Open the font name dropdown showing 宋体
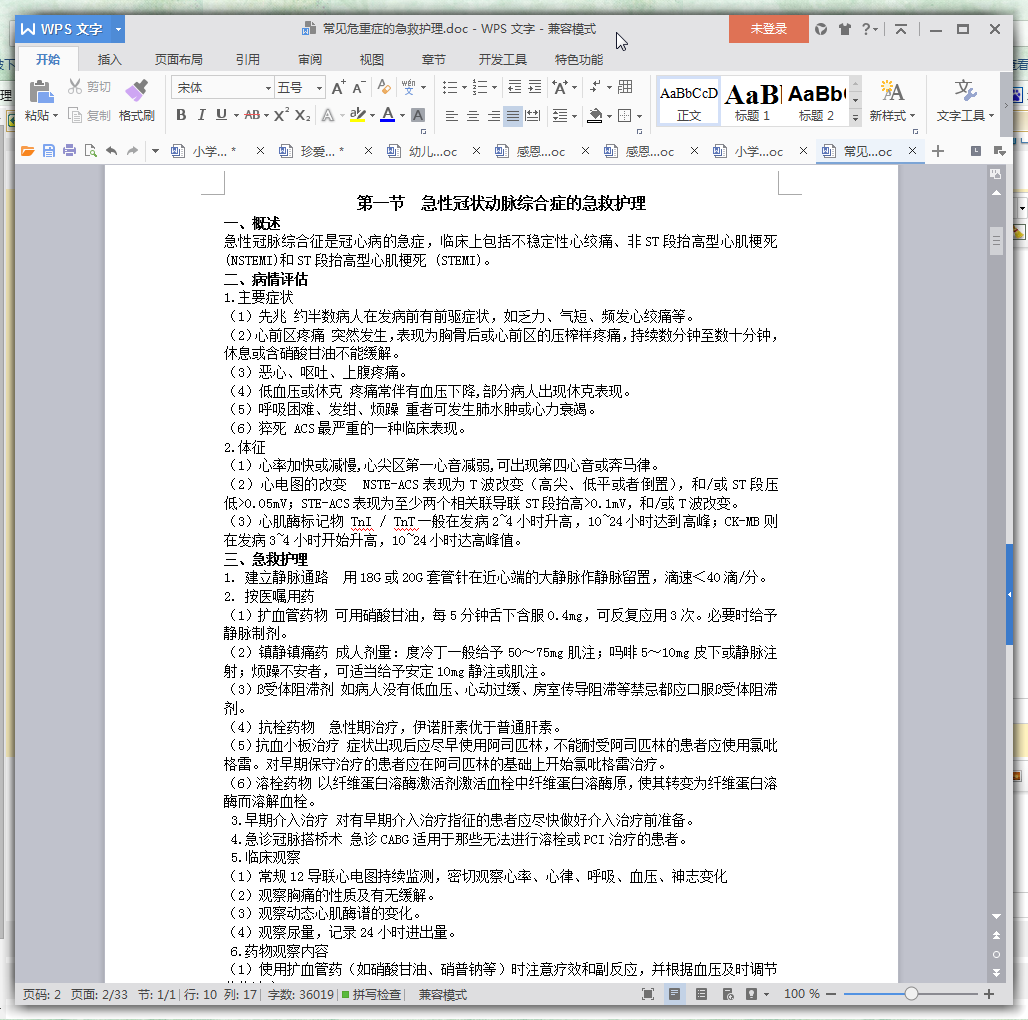The image size is (1028, 1020). pyautogui.click(x=268, y=88)
